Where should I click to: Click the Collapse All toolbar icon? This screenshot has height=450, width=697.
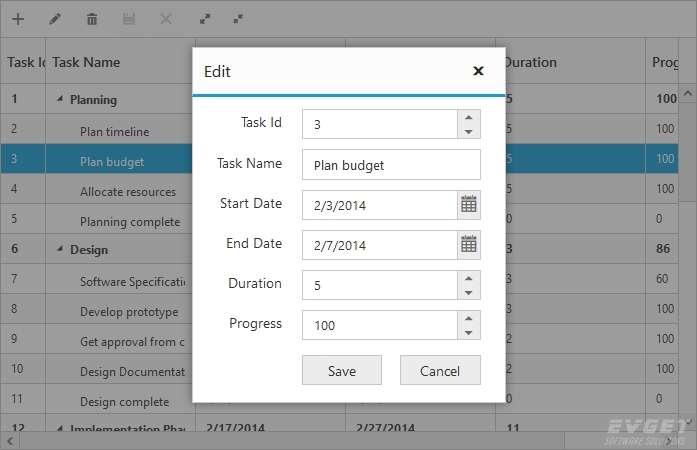pos(237,19)
